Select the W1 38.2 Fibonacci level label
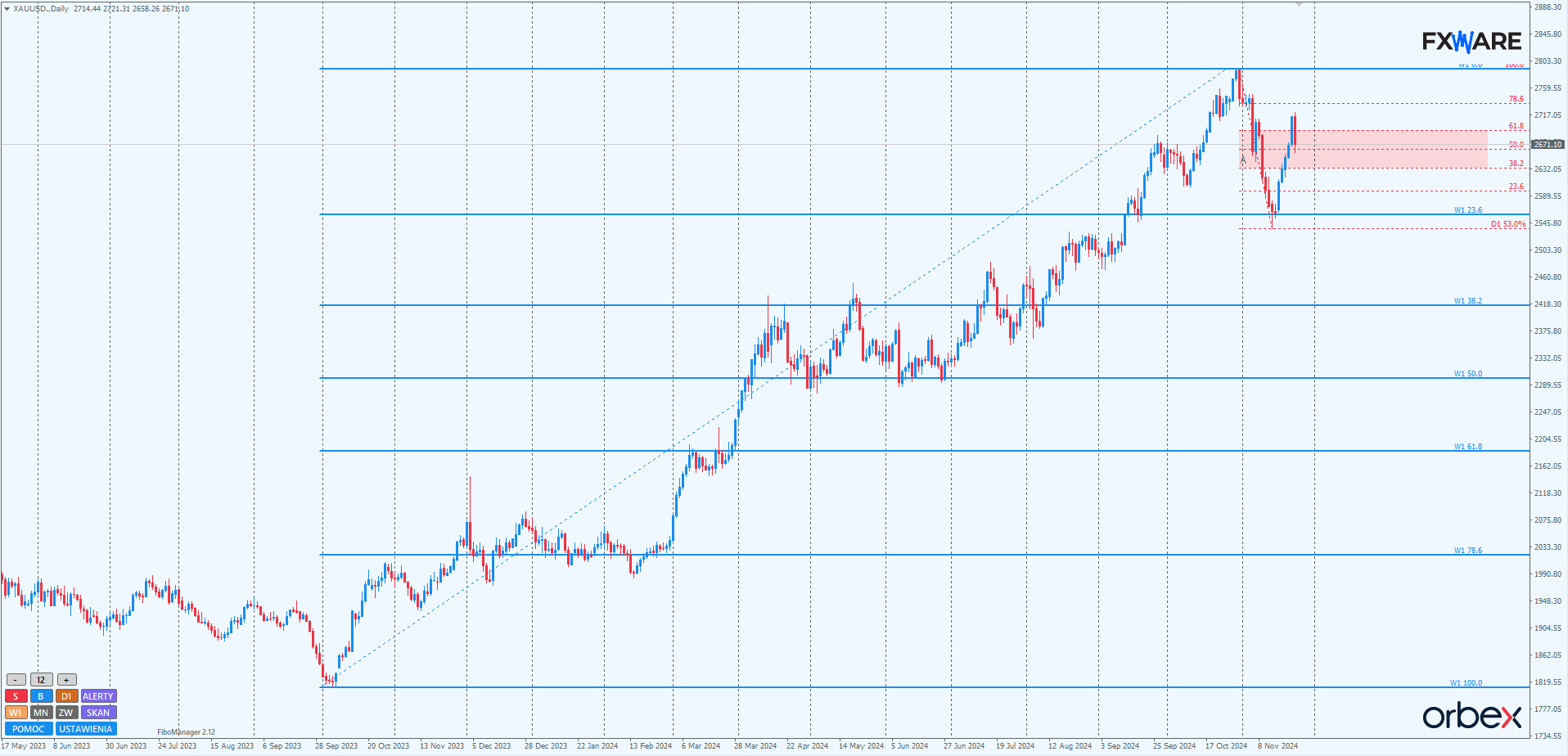 click(x=1467, y=301)
